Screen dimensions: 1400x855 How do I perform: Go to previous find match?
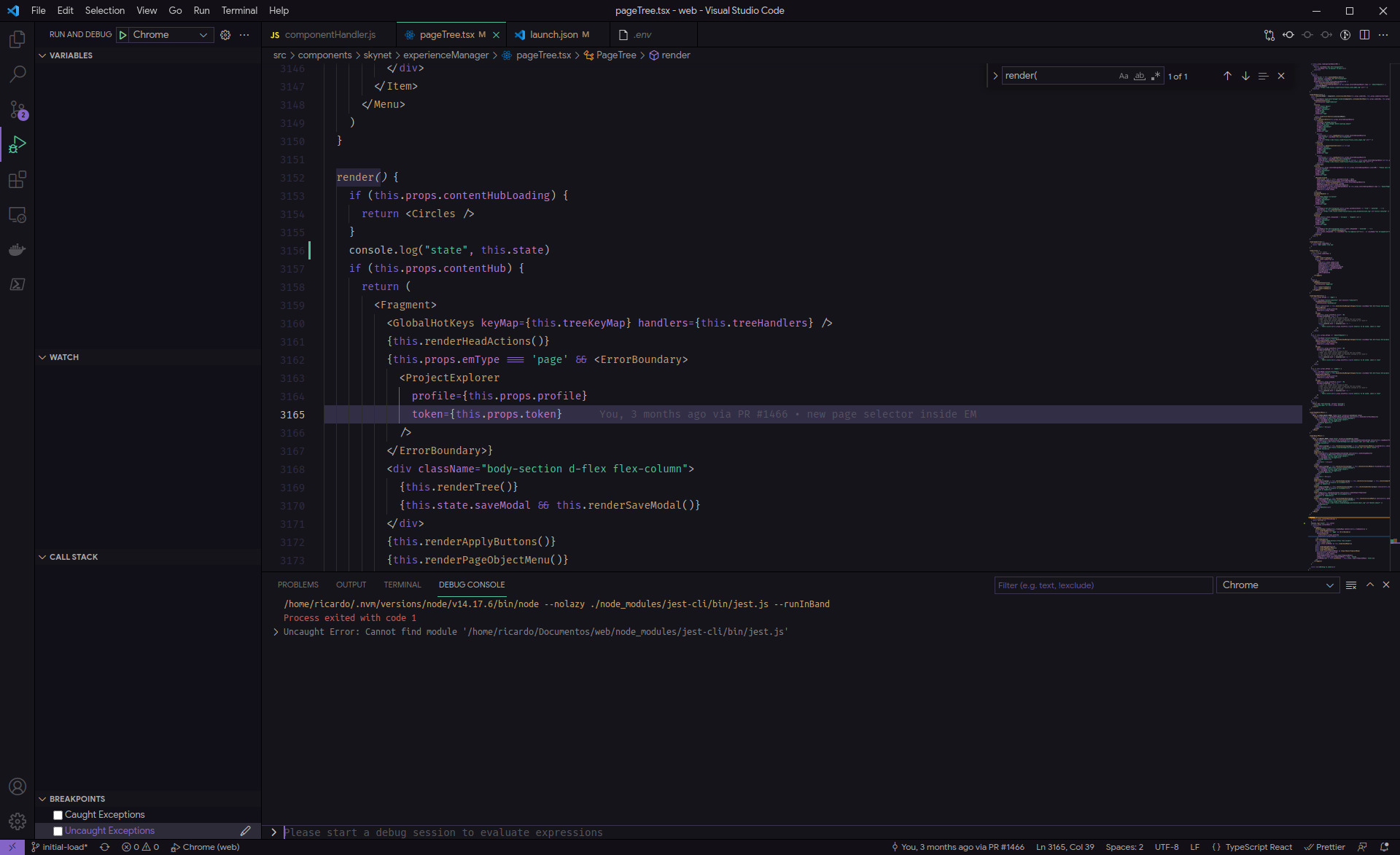[x=1227, y=76]
